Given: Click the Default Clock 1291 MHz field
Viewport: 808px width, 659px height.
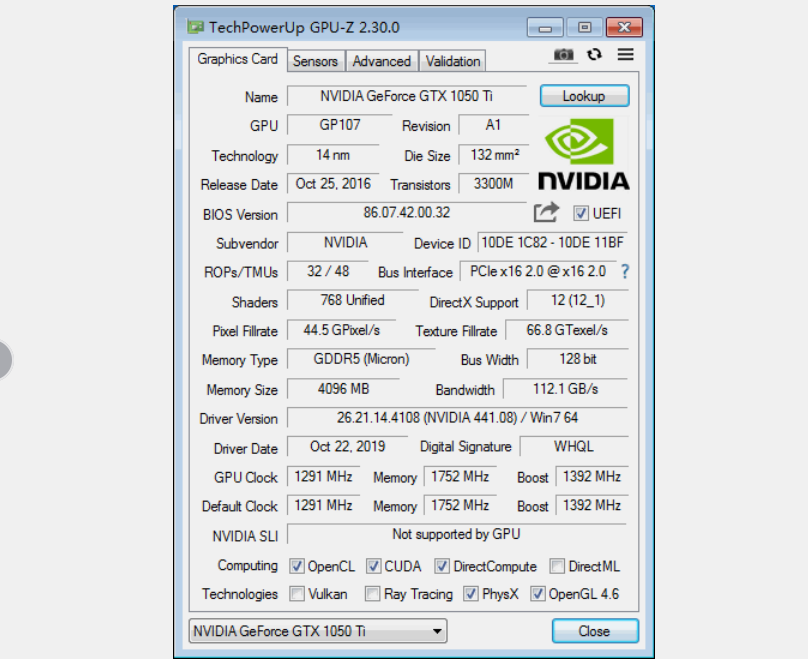Looking at the screenshot, I should pyautogui.click(x=323, y=505).
